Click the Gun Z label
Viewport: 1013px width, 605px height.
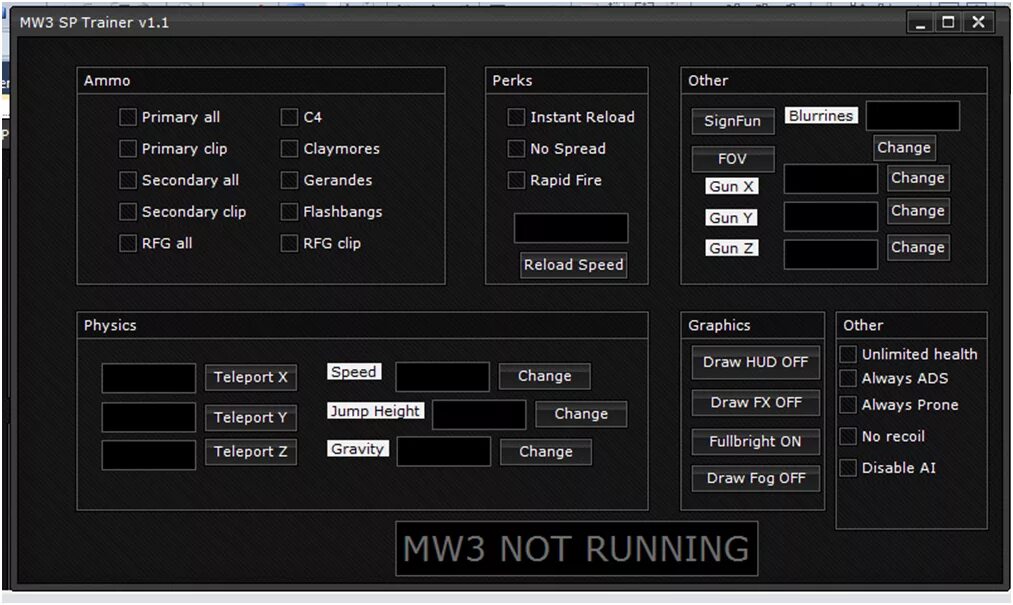(x=731, y=248)
